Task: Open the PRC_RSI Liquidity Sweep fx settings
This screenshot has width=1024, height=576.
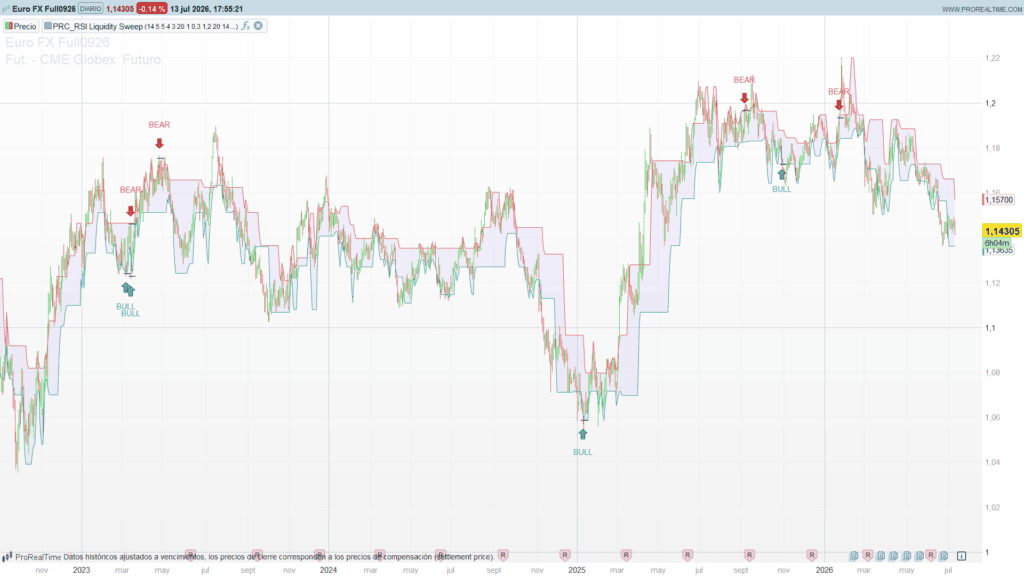Action: tap(246, 26)
